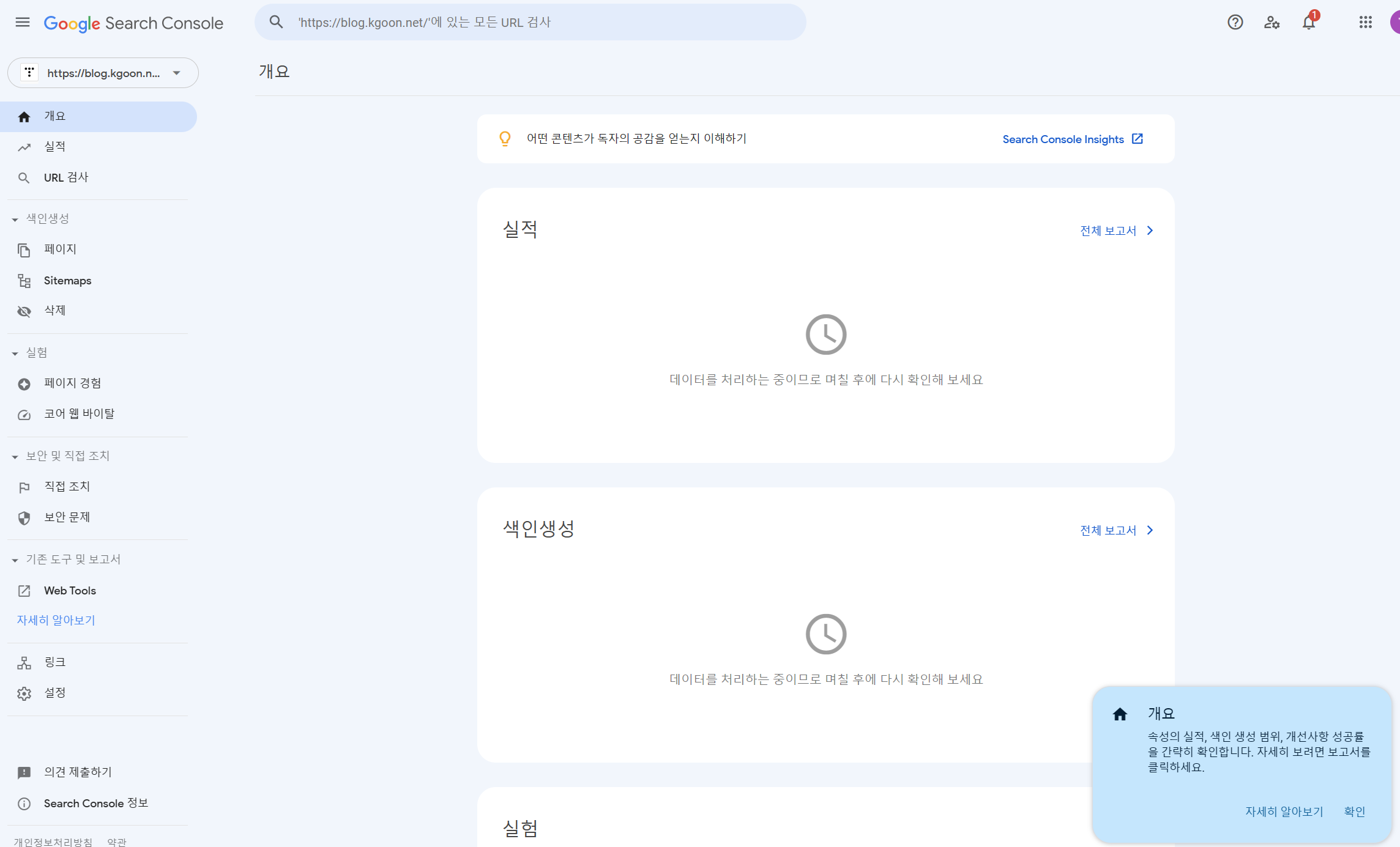Viewport: 1400px width, 847px height.
Task: Open the hamburger main menu
Action: [x=23, y=23]
